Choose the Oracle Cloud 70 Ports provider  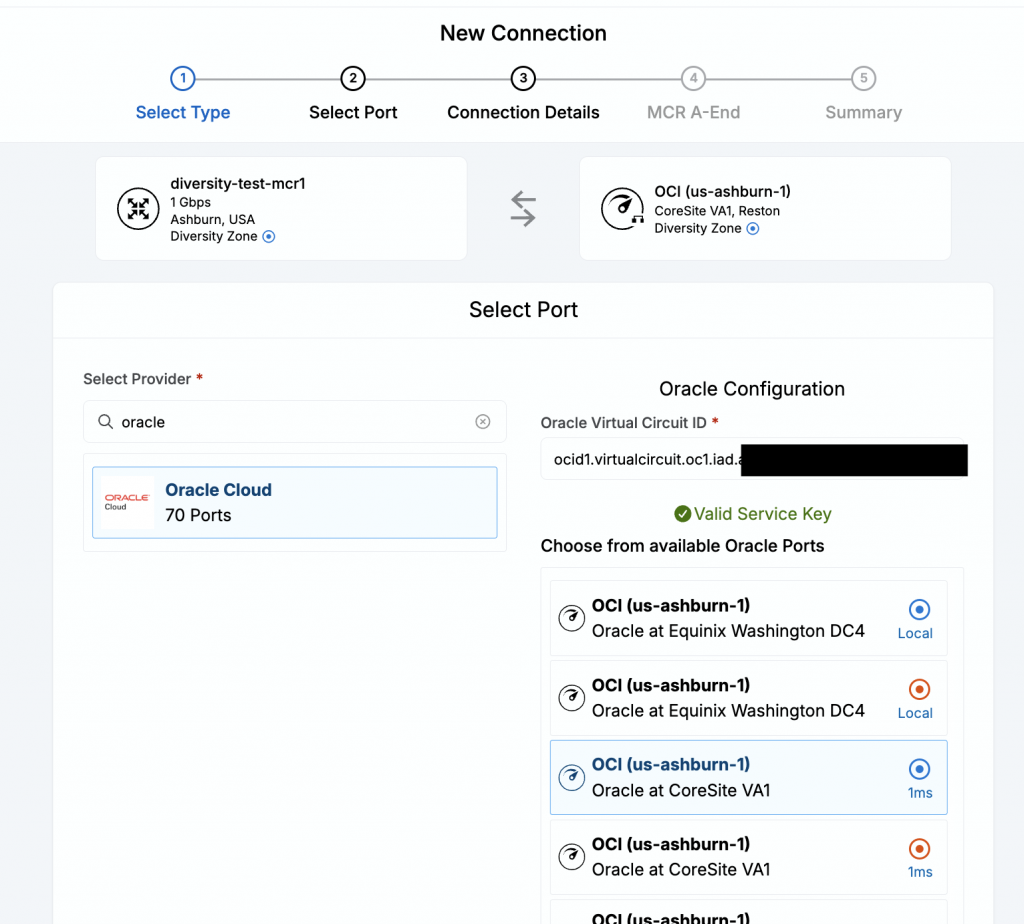tap(295, 502)
